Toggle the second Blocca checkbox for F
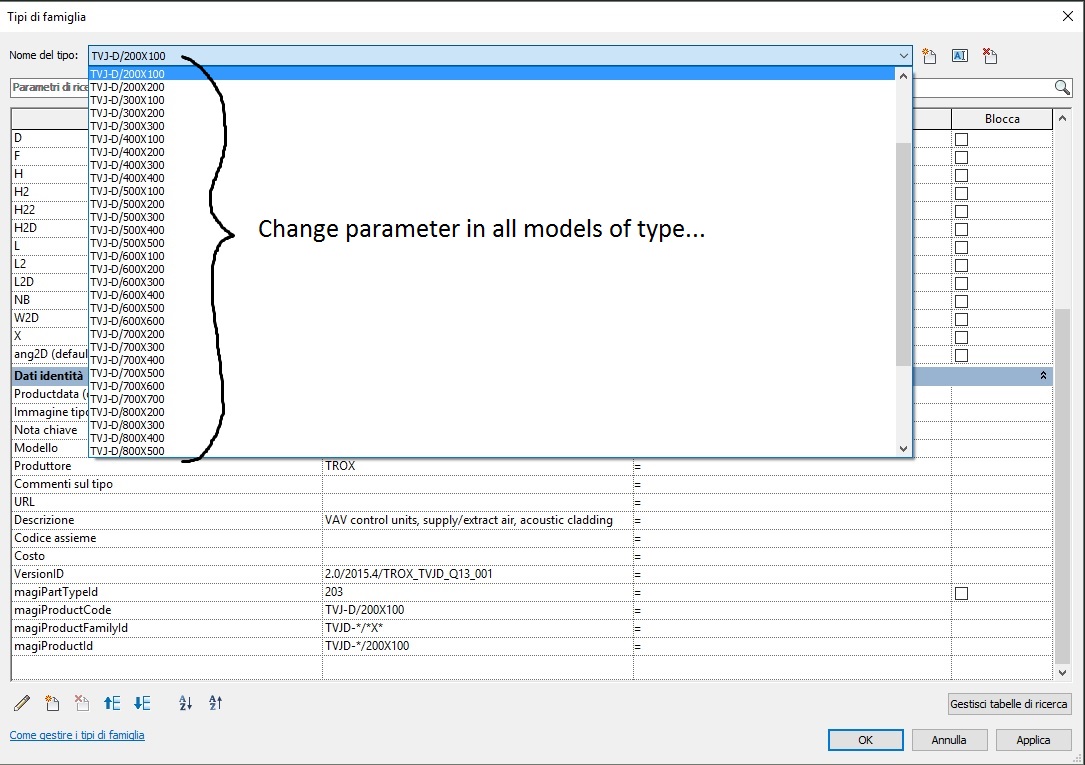Screen dimensions: 1085x765 pos(961,156)
